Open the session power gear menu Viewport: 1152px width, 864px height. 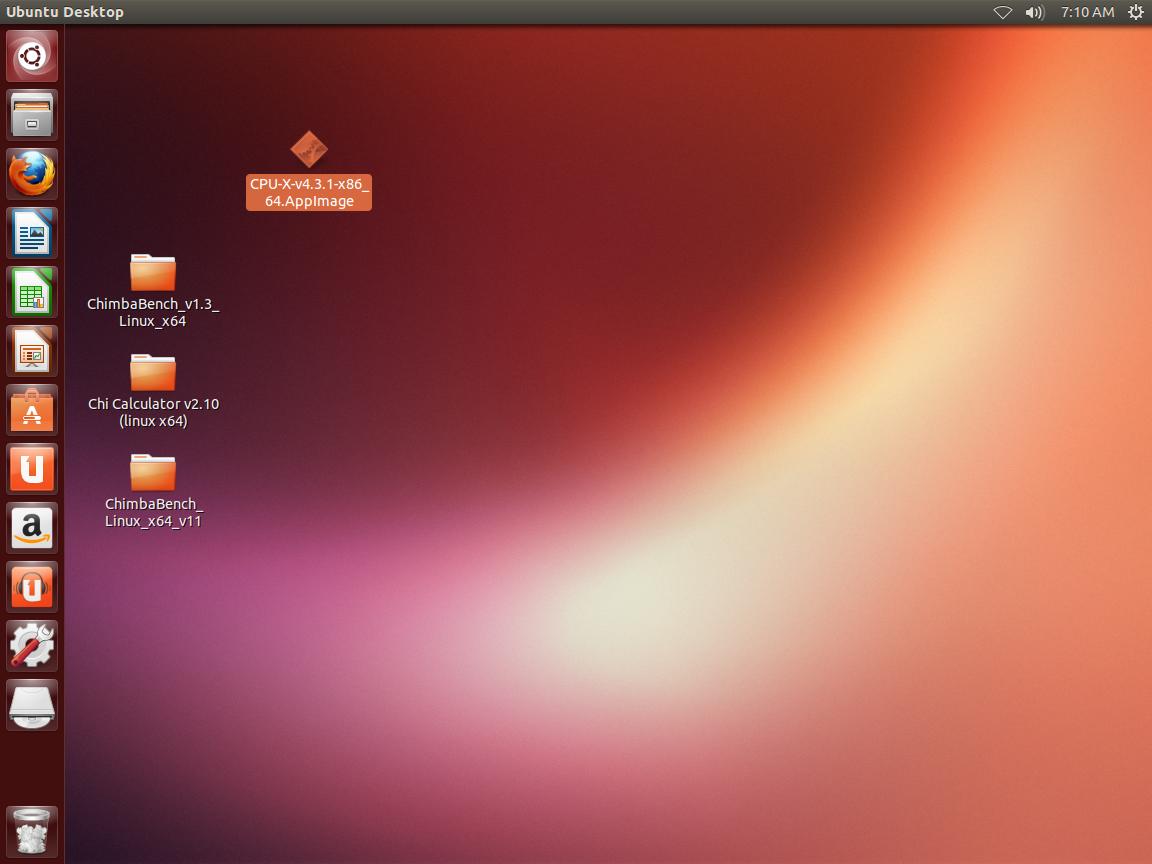pyautogui.click(x=1136, y=12)
